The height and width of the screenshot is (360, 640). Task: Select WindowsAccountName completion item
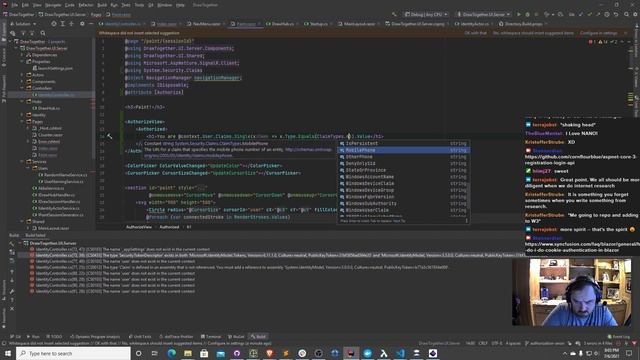point(403,177)
